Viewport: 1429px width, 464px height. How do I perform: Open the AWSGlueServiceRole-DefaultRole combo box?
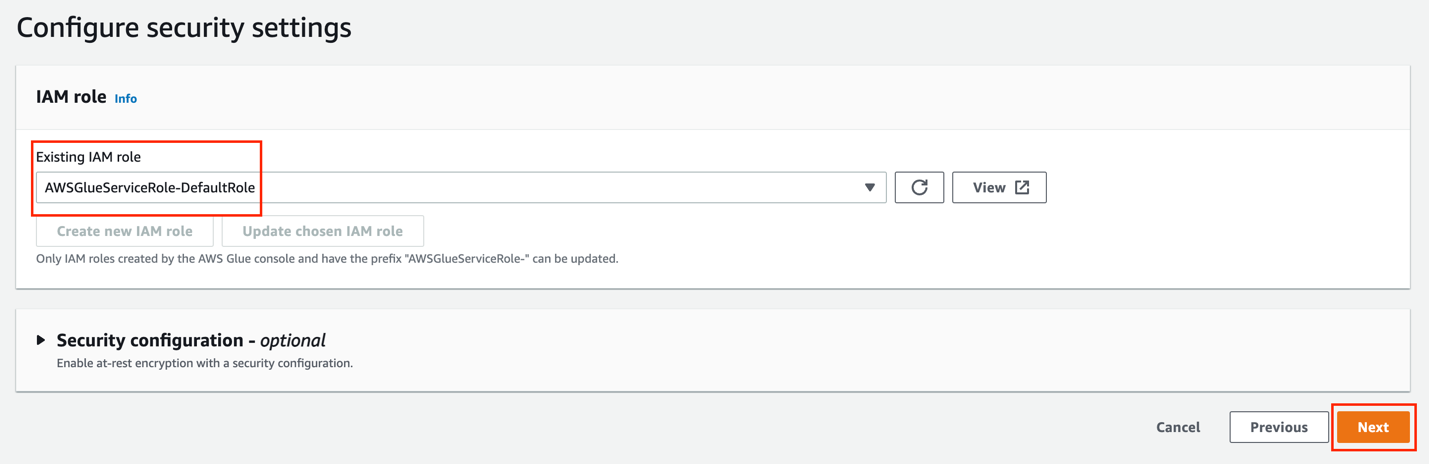(460, 187)
